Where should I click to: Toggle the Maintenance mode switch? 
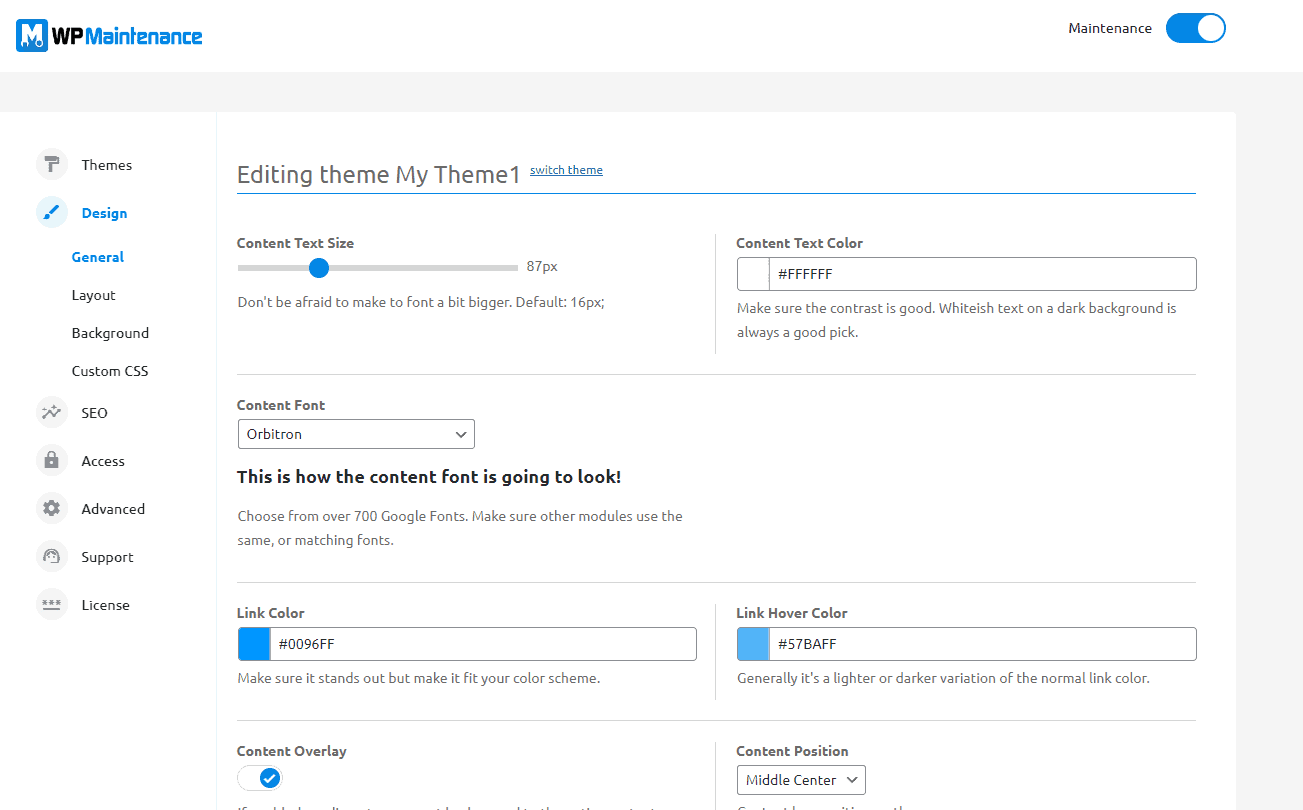pyautogui.click(x=1195, y=28)
